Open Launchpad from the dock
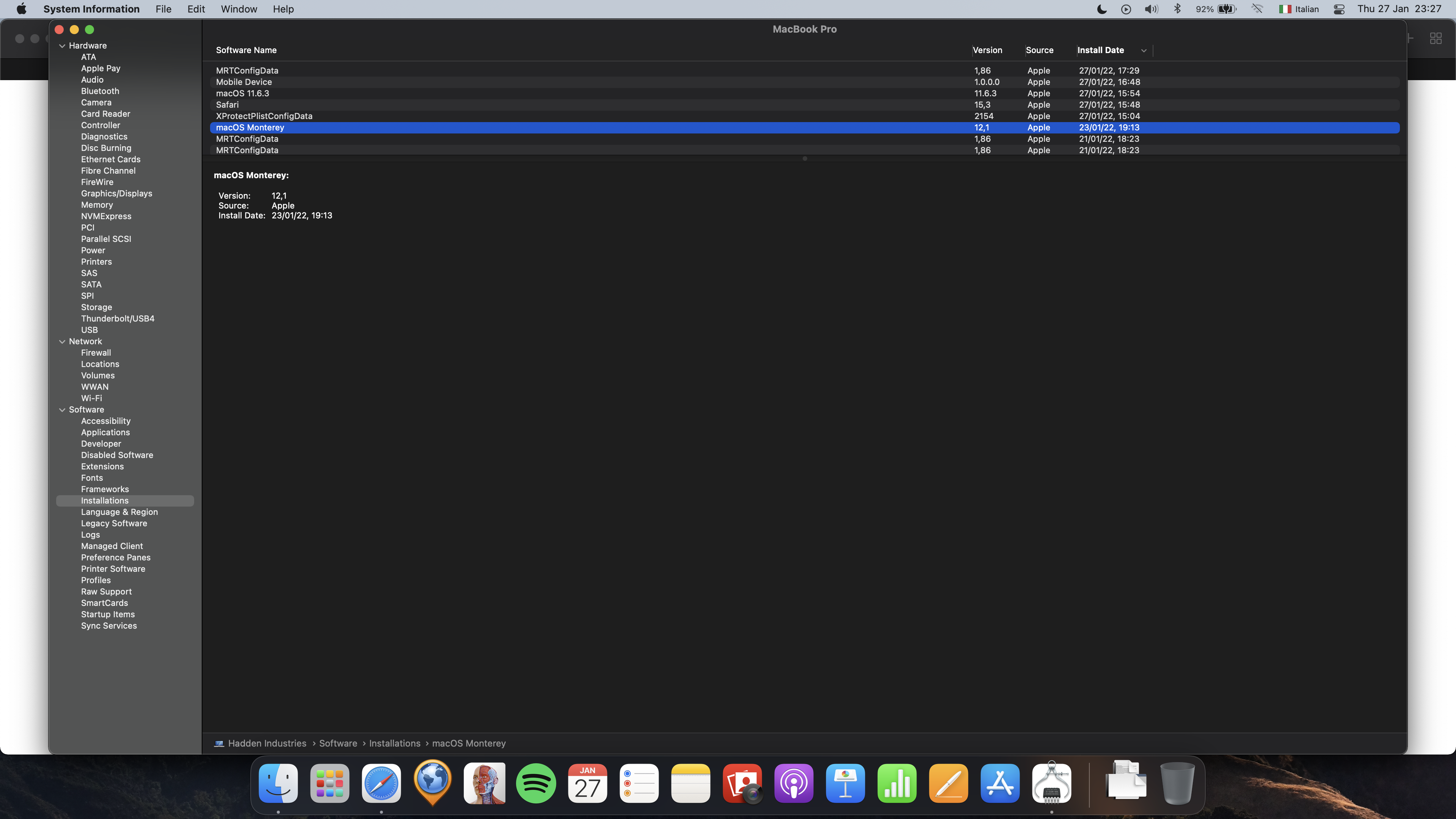 point(329,783)
